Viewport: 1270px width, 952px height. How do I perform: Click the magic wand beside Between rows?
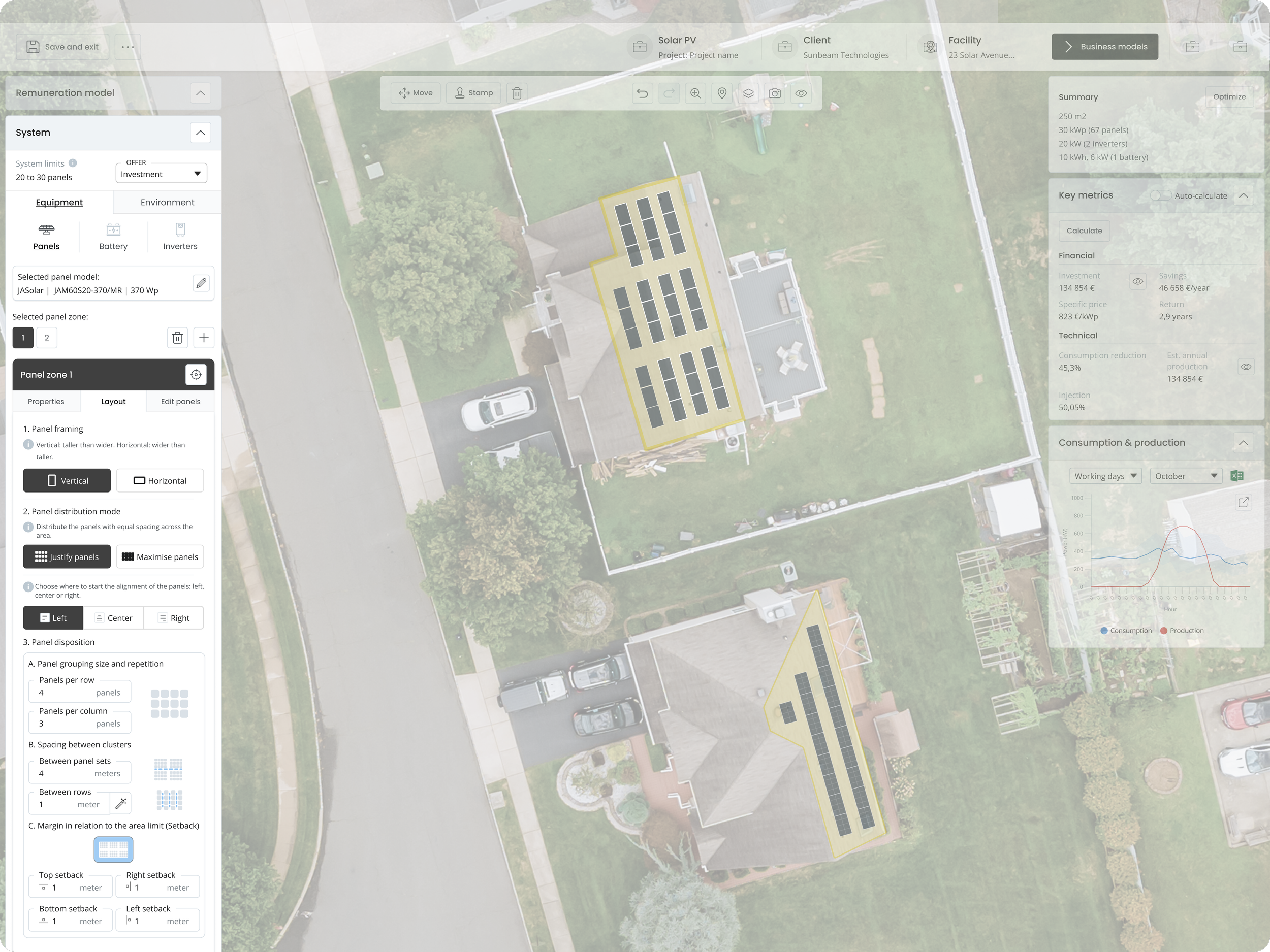120,803
